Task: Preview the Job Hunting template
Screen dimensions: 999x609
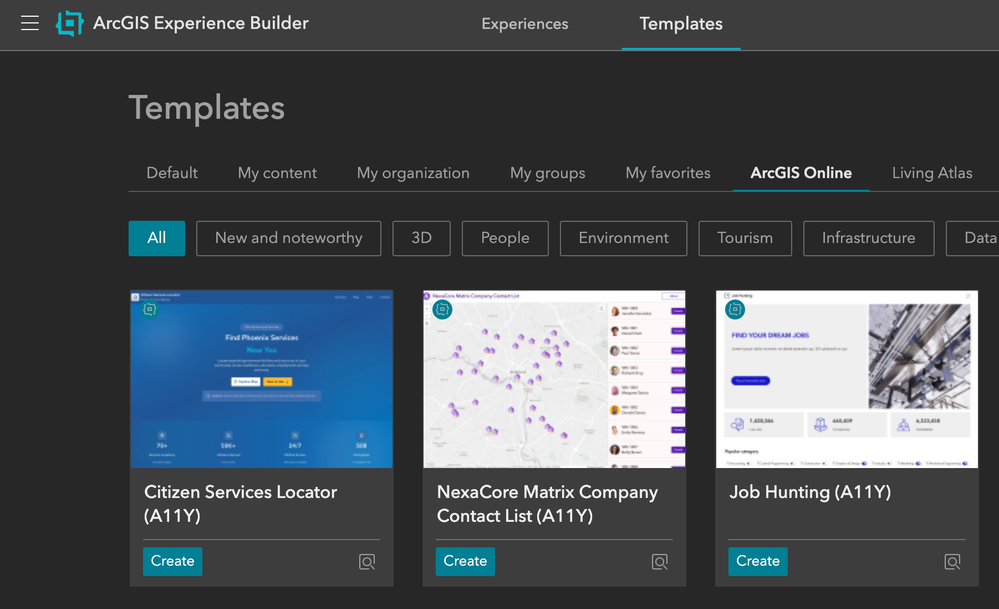Action: click(x=952, y=562)
